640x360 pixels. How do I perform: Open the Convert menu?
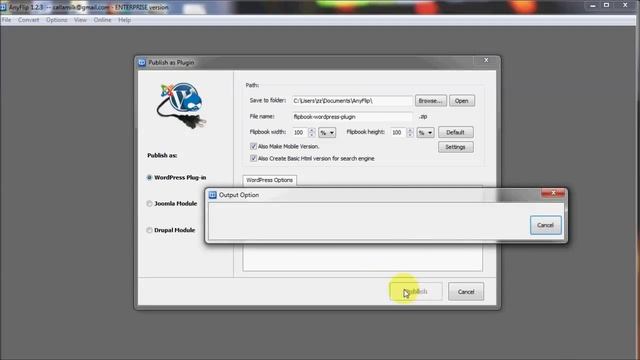pos(28,20)
